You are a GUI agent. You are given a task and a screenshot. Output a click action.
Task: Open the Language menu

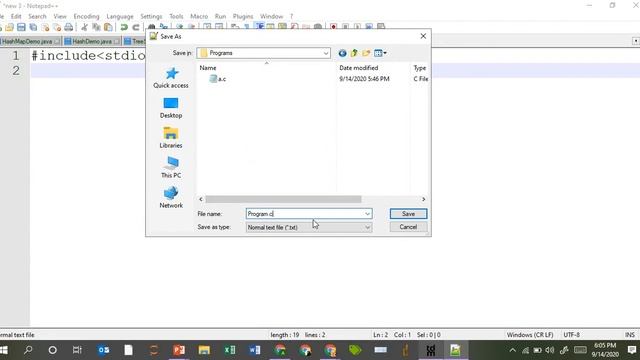coord(120,16)
